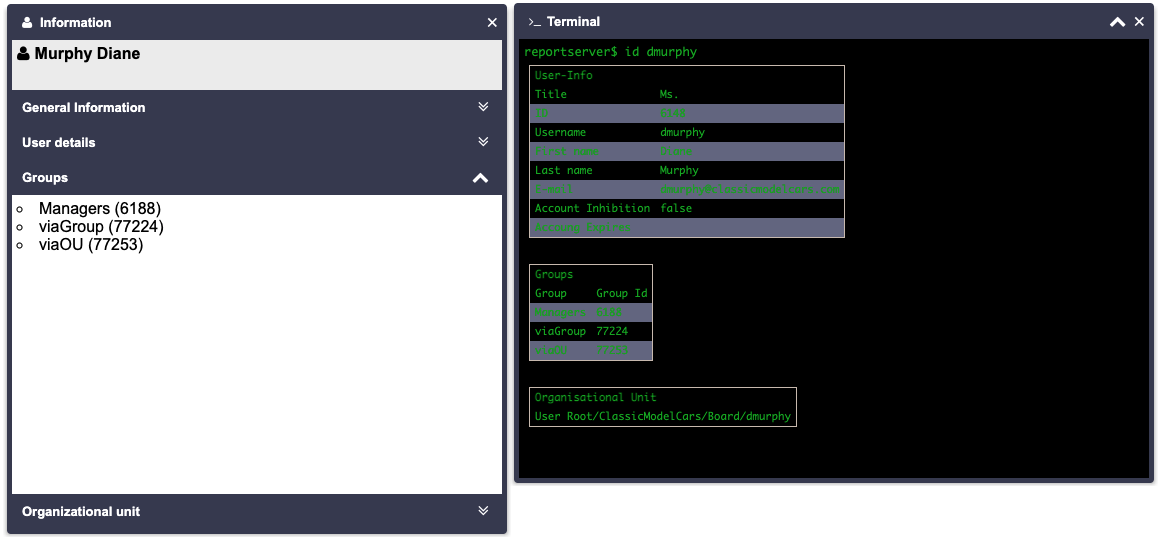Click the Title value Ms. in Terminal
Image resolution: width=1161 pixels, height=544 pixels.
(669, 94)
